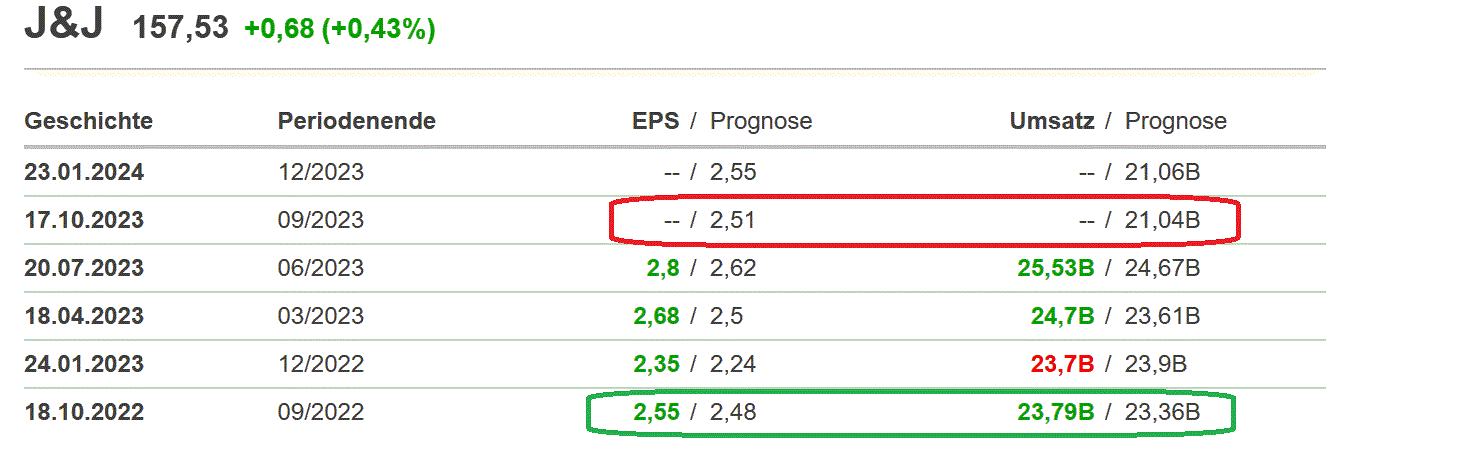Select the 18.10.2022 earnings date
Image resolution: width=1463 pixels, height=453 pixels.
click(84, 412)
